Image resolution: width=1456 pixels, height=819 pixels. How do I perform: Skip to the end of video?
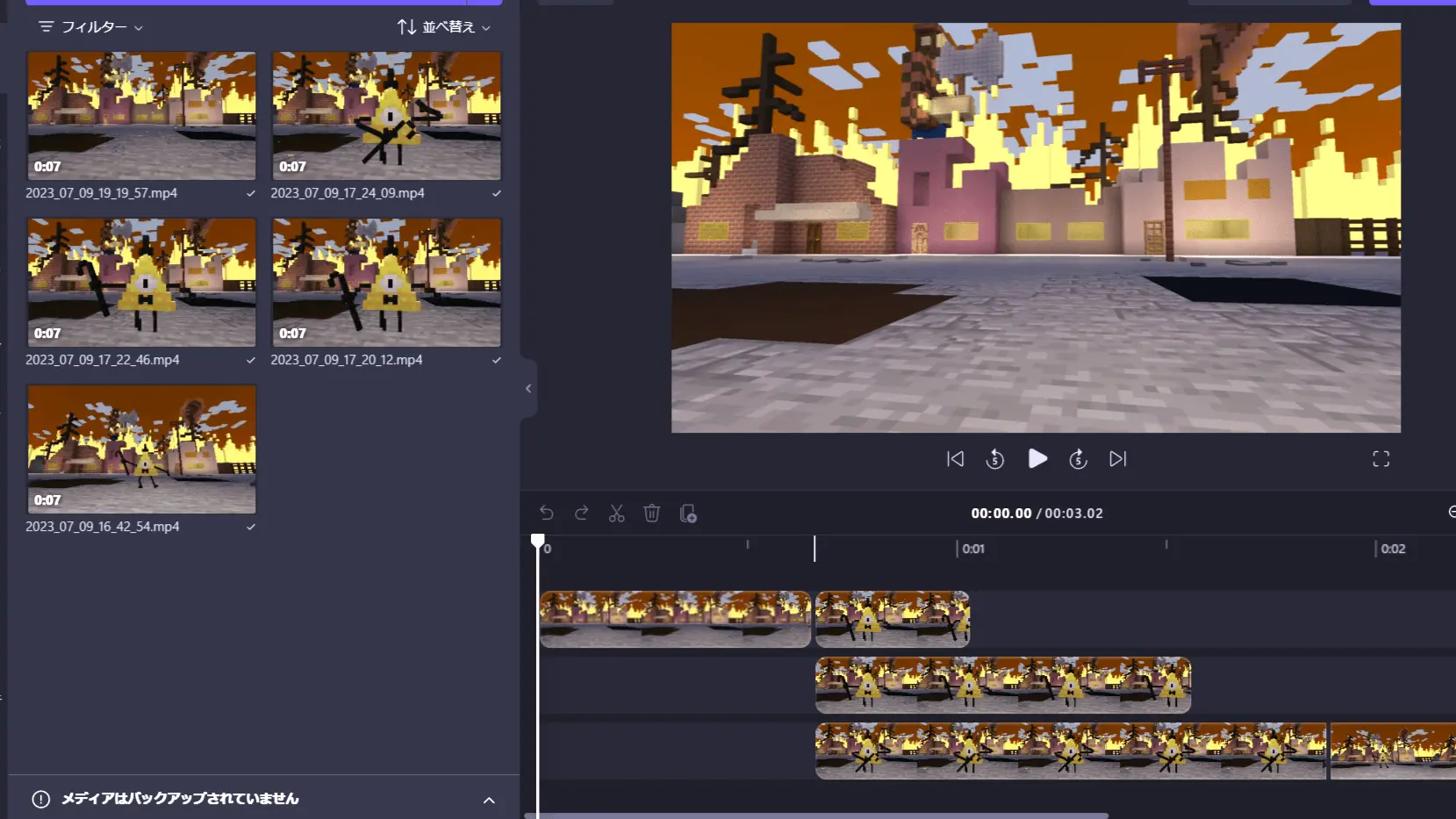tap(1117, 459)
